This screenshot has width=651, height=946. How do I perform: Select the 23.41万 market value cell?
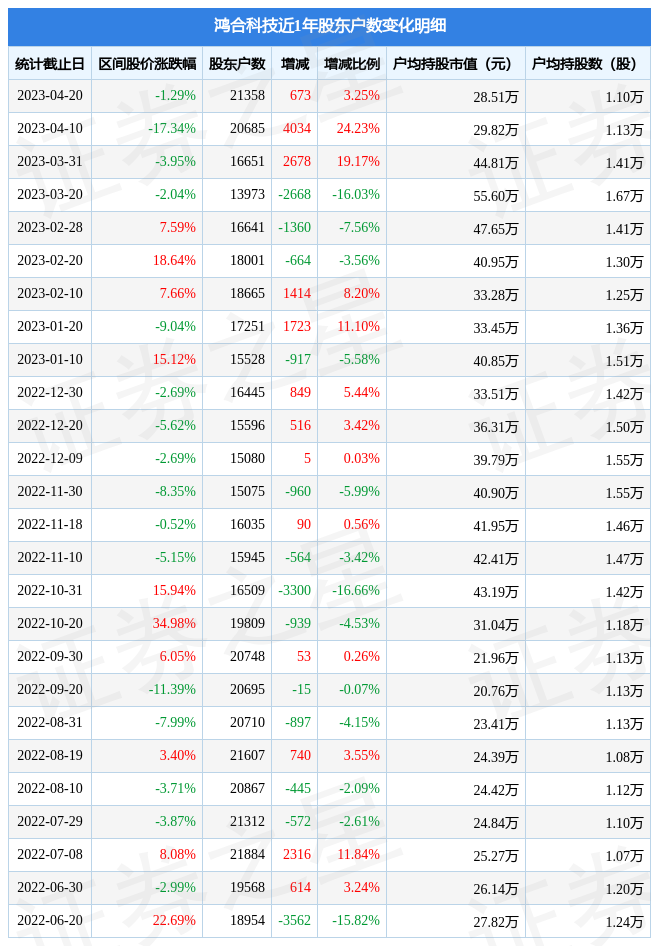pos(496,724)
